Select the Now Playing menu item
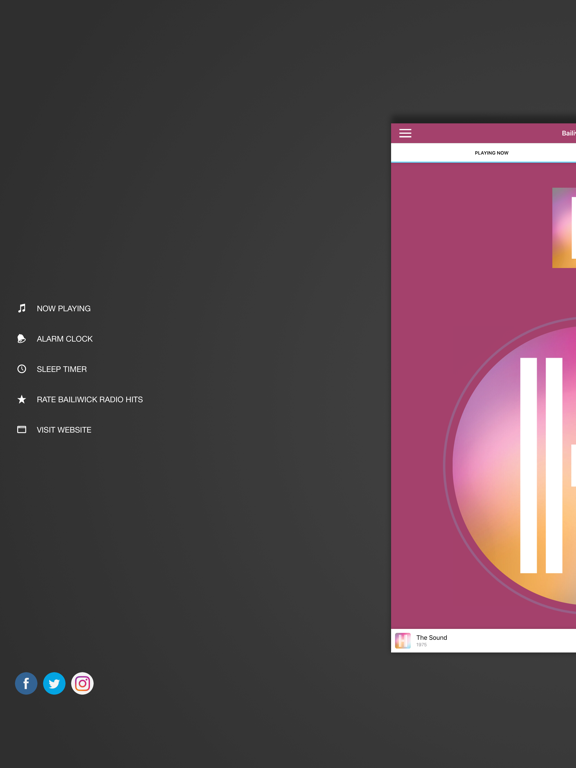The width and height of the screenshot is (576, 768). click(64, 309)
